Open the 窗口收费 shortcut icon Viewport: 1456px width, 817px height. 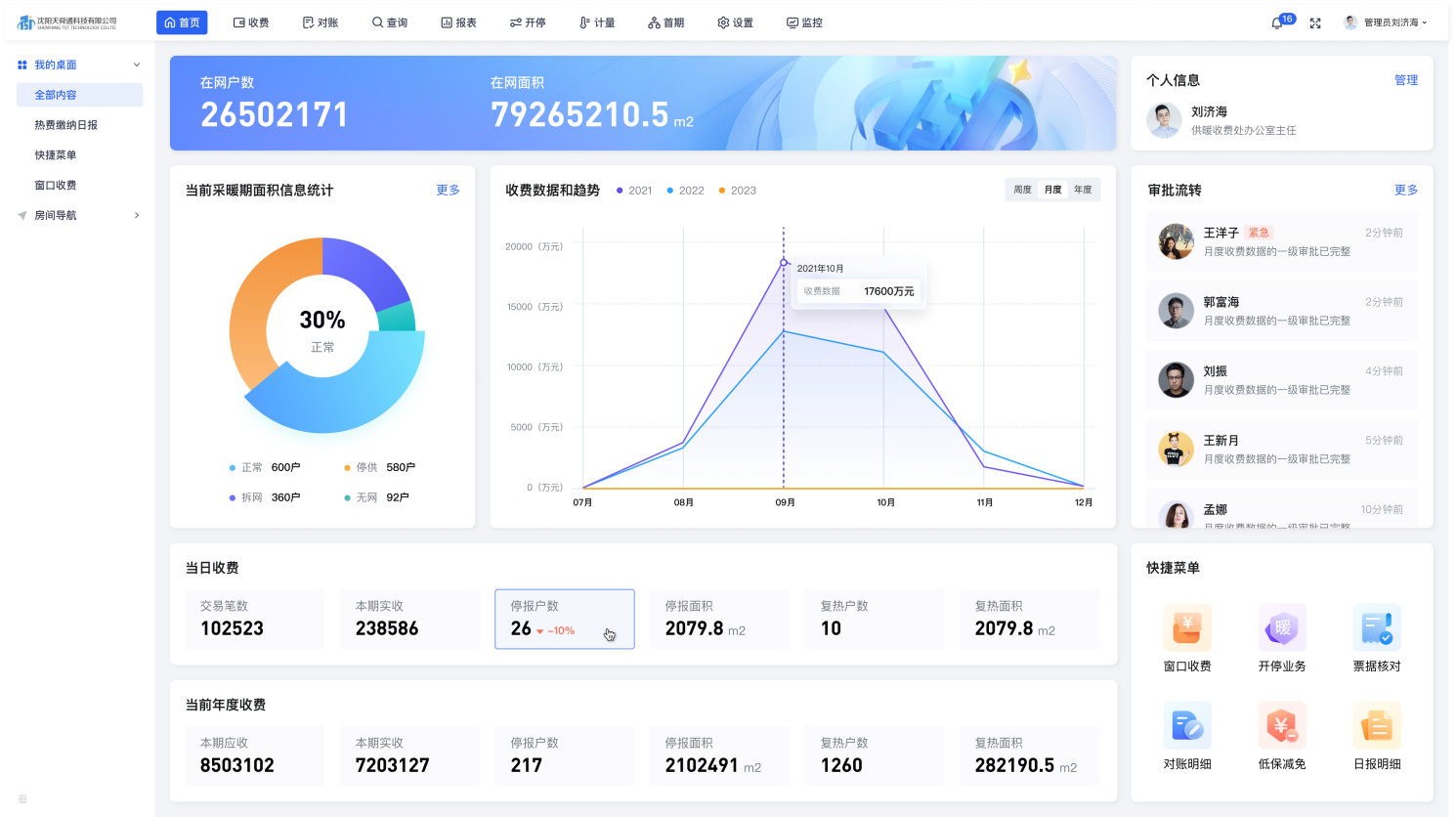pyautogui.click(x=1187, y=627)
